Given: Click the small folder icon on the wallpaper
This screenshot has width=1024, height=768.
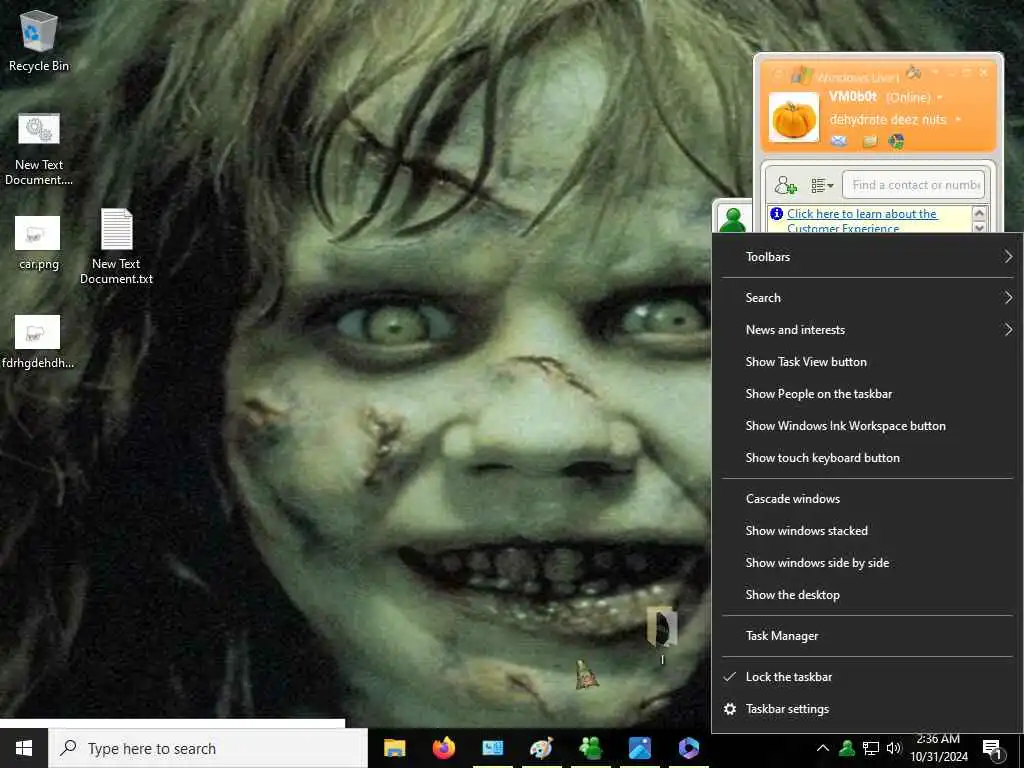Looking at the screenshot, I should click(662, 626).
